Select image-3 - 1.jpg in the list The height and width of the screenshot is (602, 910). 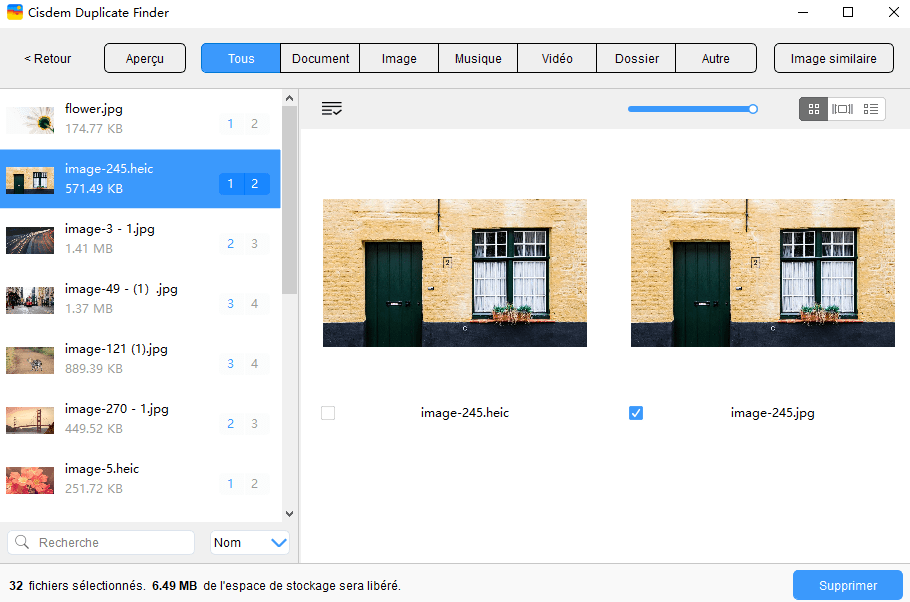[140, 239]
